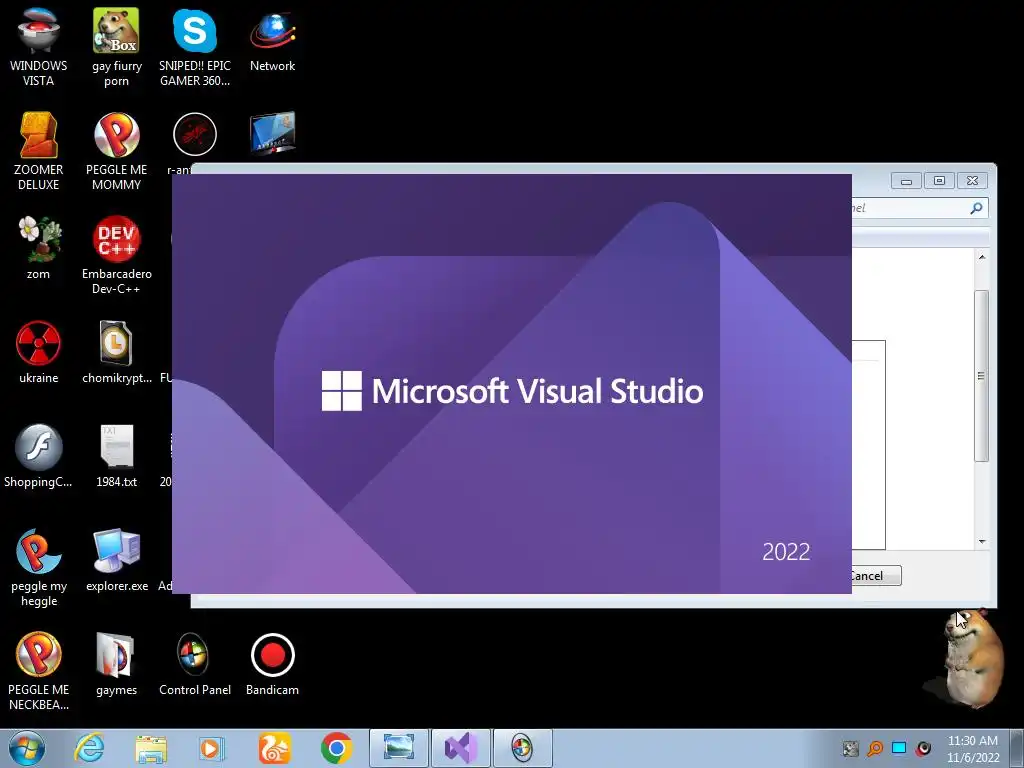Launch explorer.exe desktop shortcut

pyautogui.click(x=116, y=560)
